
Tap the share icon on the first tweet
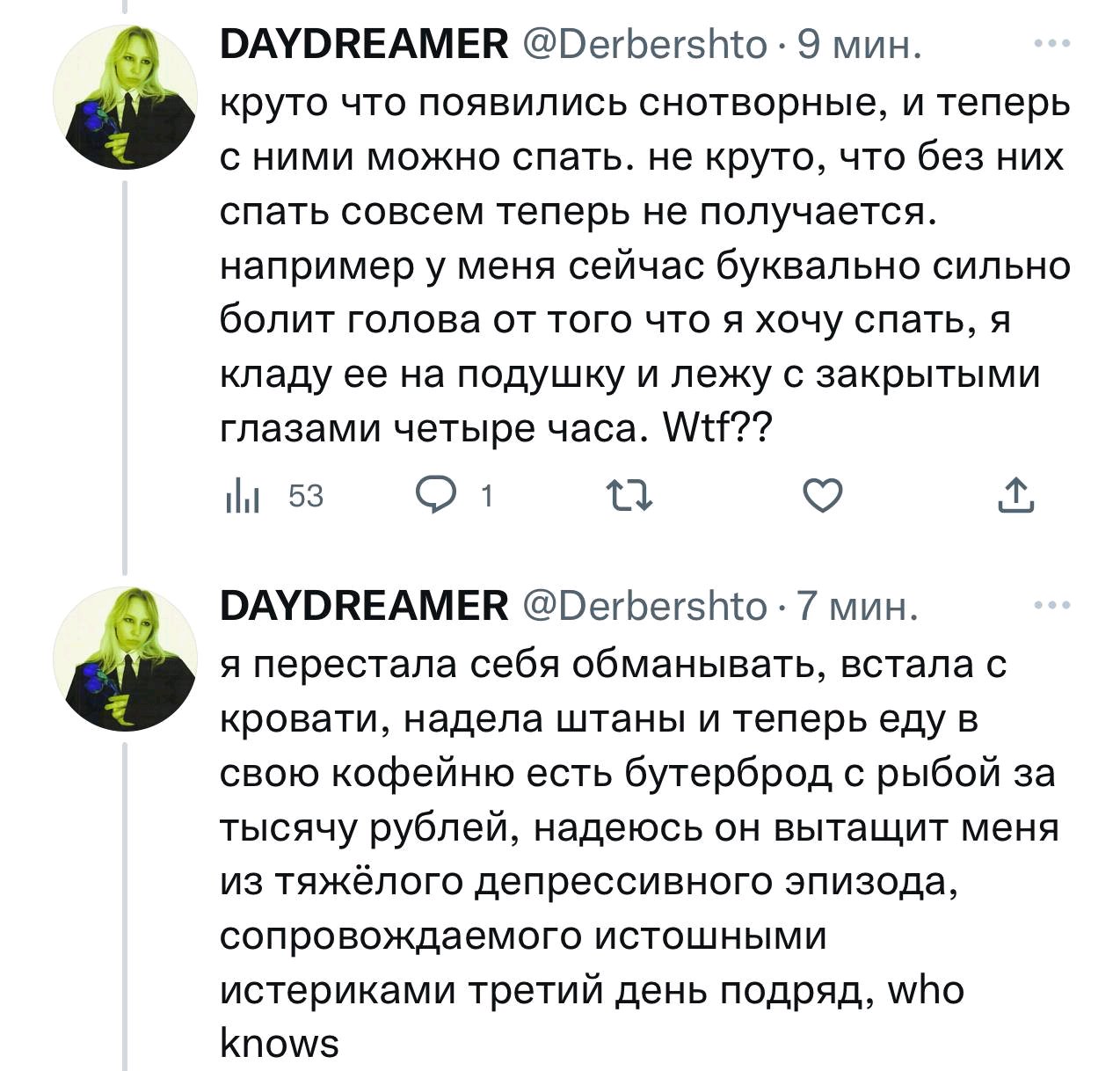(x=1016, y=496)
